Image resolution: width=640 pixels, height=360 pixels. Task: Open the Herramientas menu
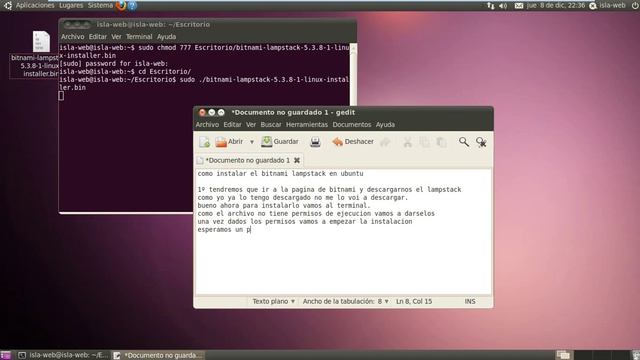(x=307, y=124)
